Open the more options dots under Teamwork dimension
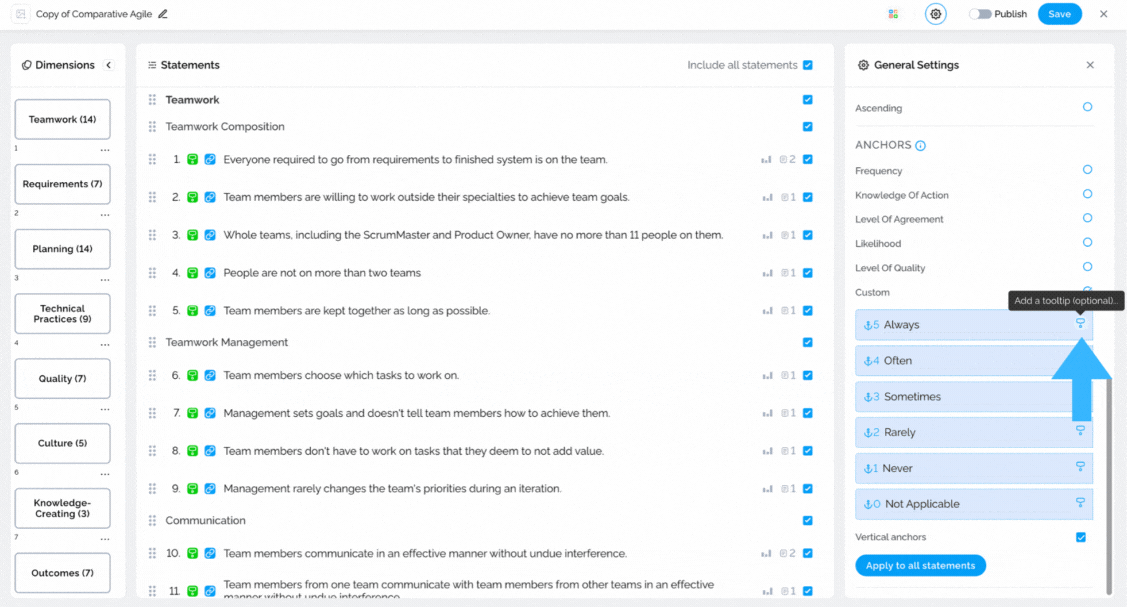Viewport: 1127px width, 607px height. 105,150
